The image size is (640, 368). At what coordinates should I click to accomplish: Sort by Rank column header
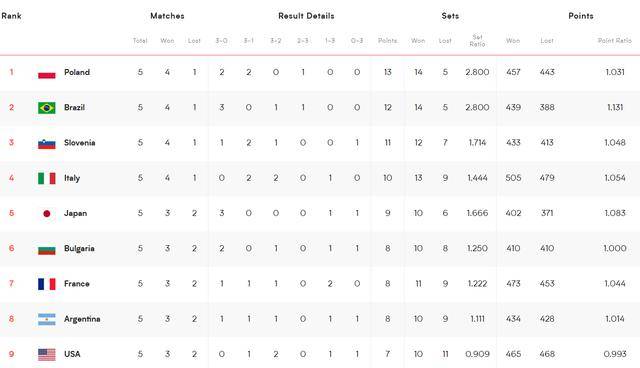11,16
